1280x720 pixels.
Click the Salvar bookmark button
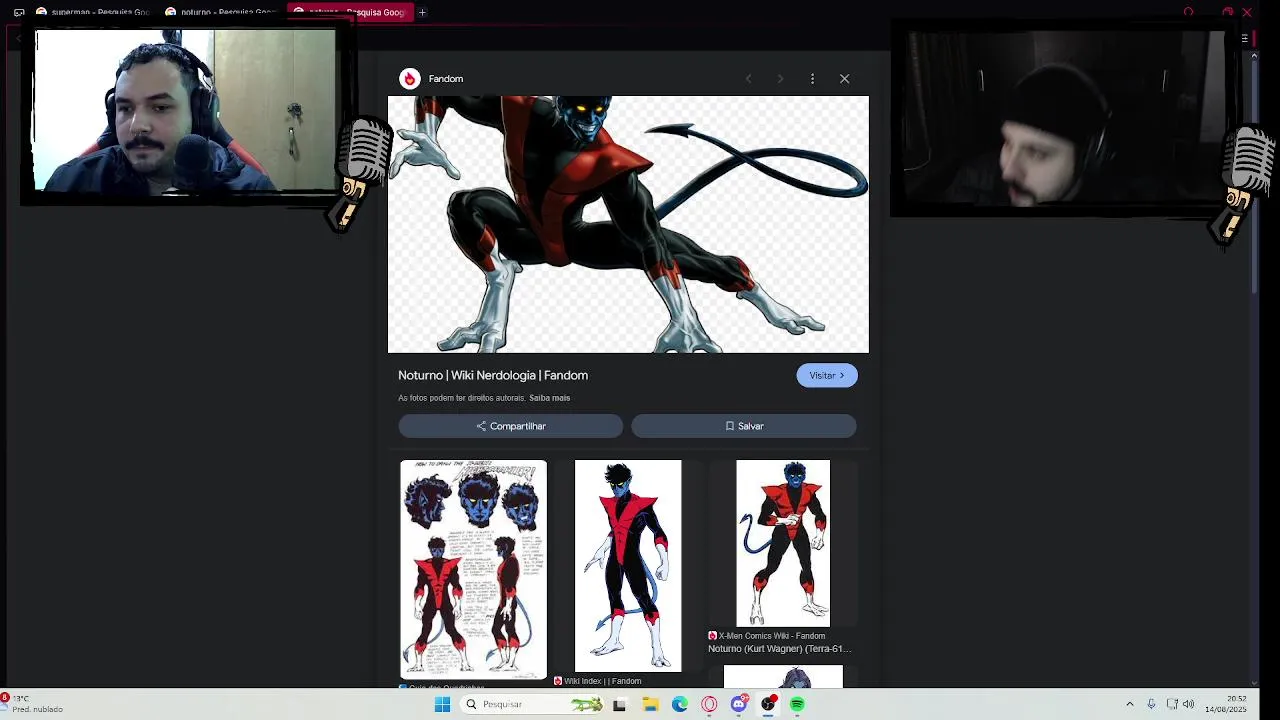coord(743,426)
